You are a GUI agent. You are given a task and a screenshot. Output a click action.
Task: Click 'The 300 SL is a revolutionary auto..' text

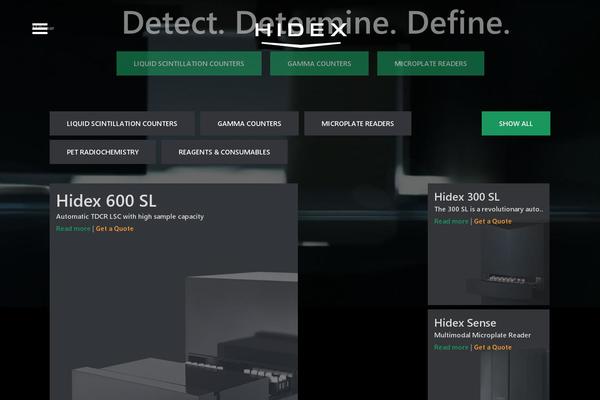(489, 209)
